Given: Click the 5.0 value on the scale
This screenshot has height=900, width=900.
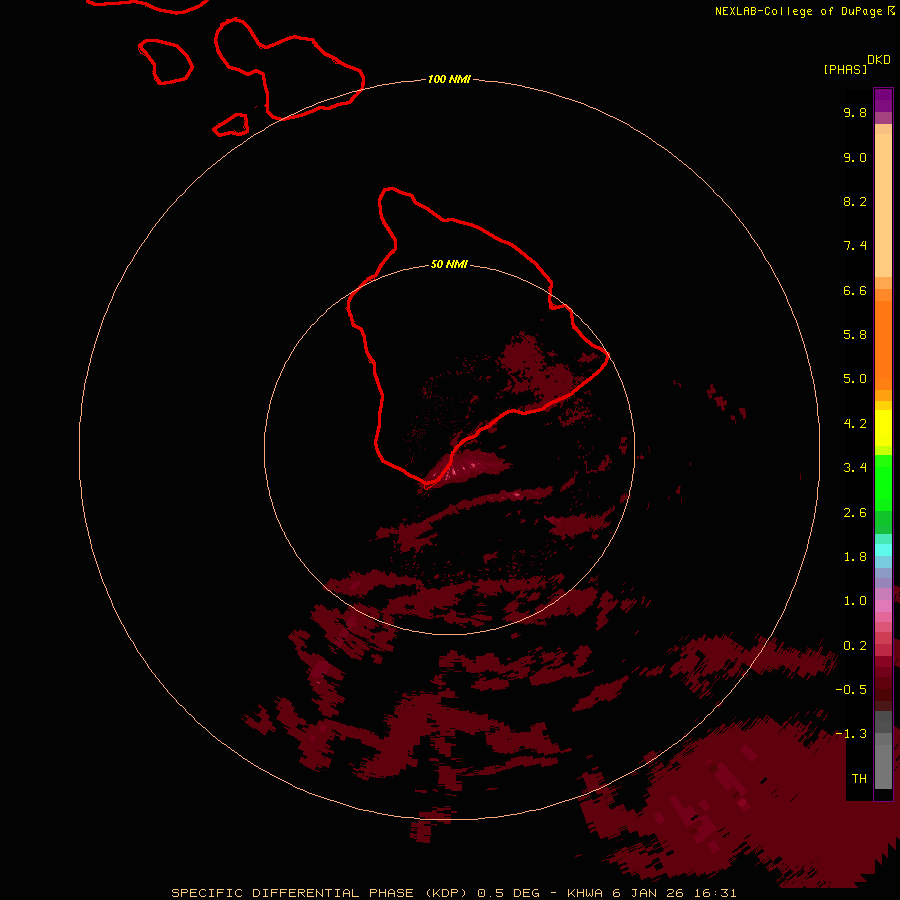Looking at the screenshot, I should 855,379.
